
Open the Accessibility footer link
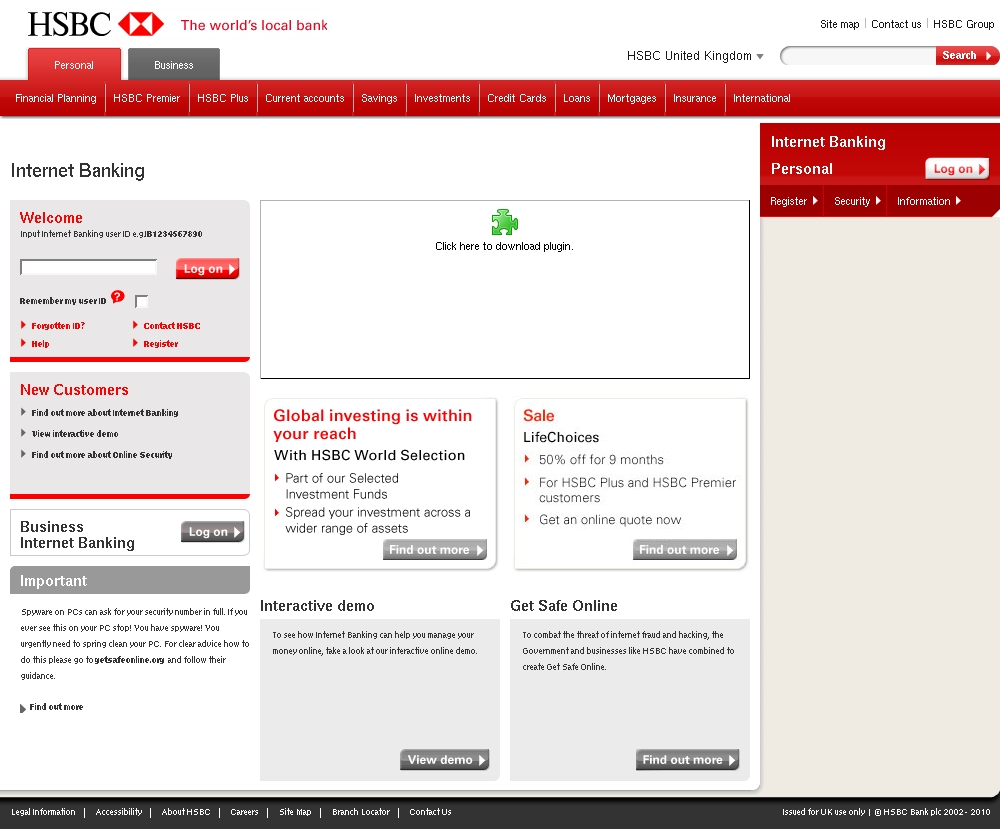(x=119, y=812)
